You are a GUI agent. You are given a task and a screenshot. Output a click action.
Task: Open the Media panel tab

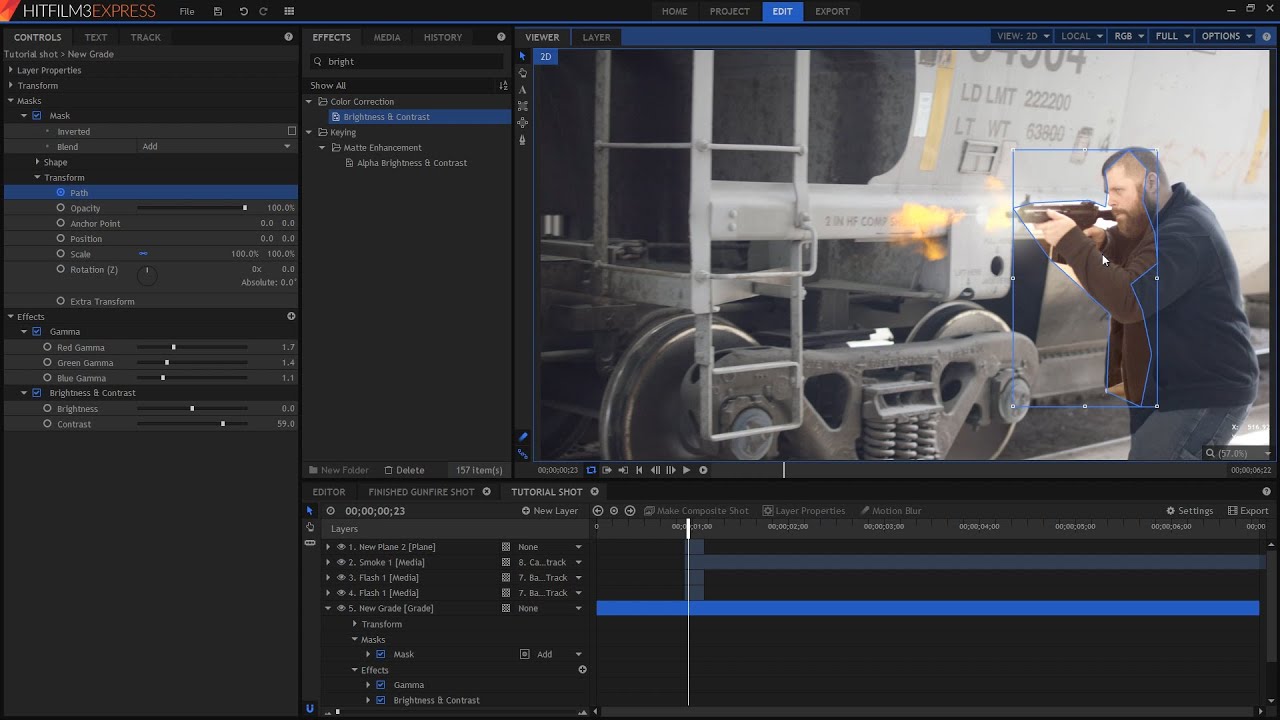click(x=387, y=37)
